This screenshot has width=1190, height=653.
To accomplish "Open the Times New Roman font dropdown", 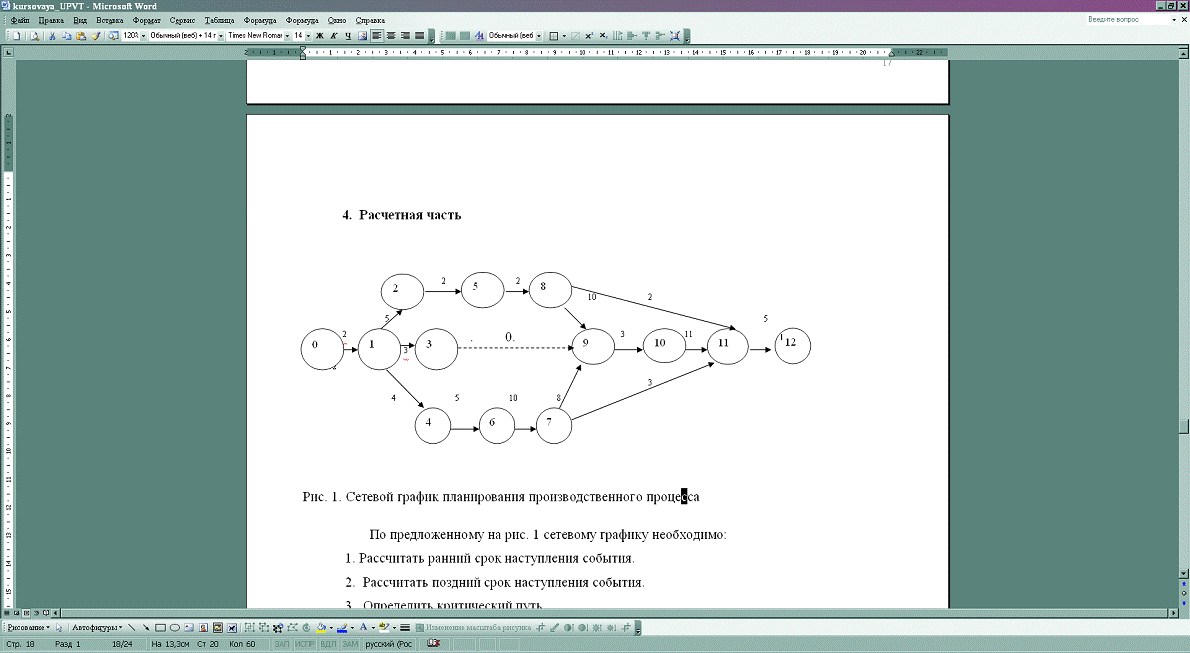I will 287,36.
